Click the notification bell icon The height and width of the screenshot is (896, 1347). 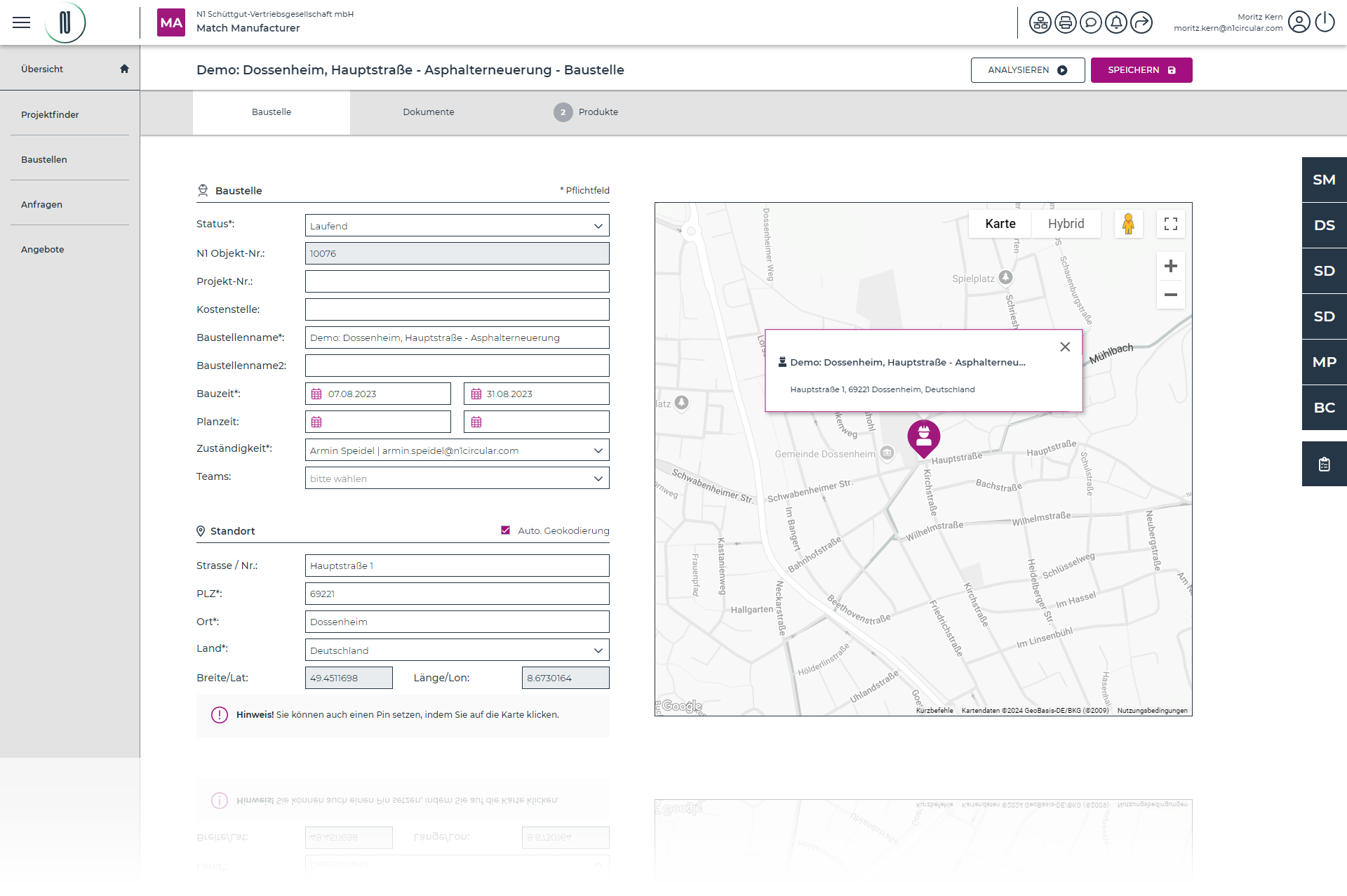[1116, 22]
